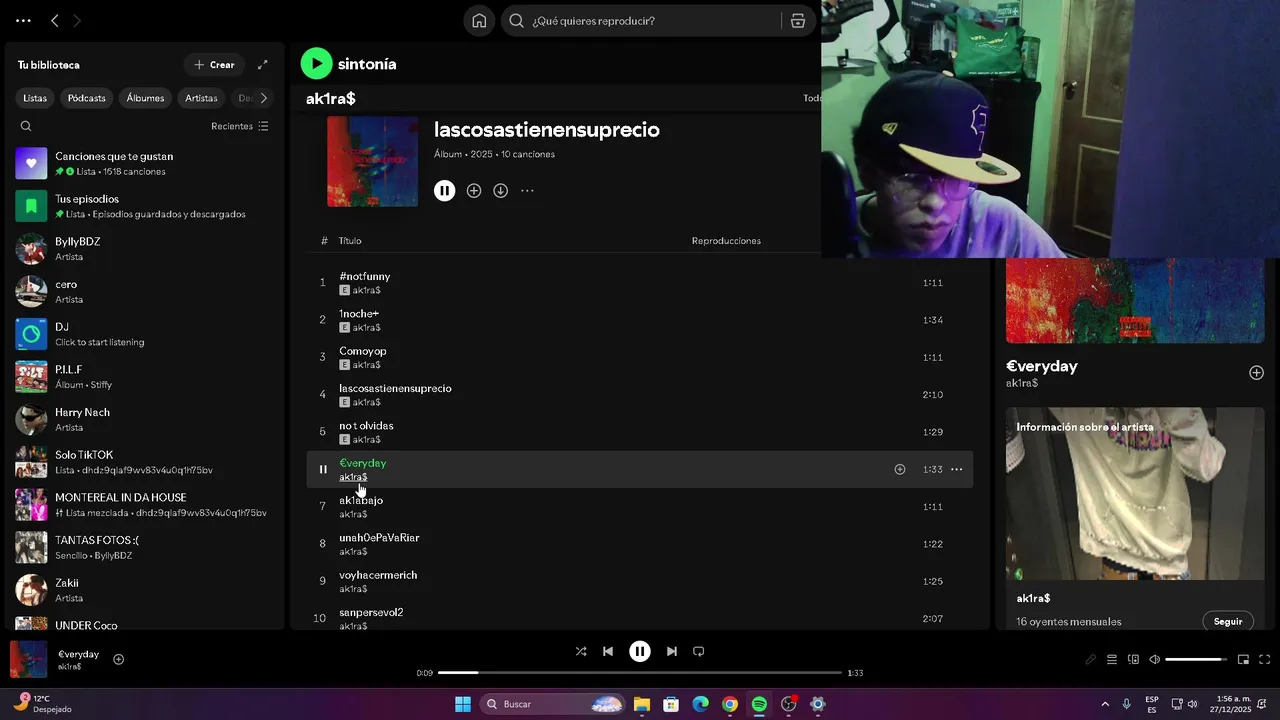Open the Recientes sort dropdown
This screenshot has width=1280, height=720.
(x=240, y=126)
